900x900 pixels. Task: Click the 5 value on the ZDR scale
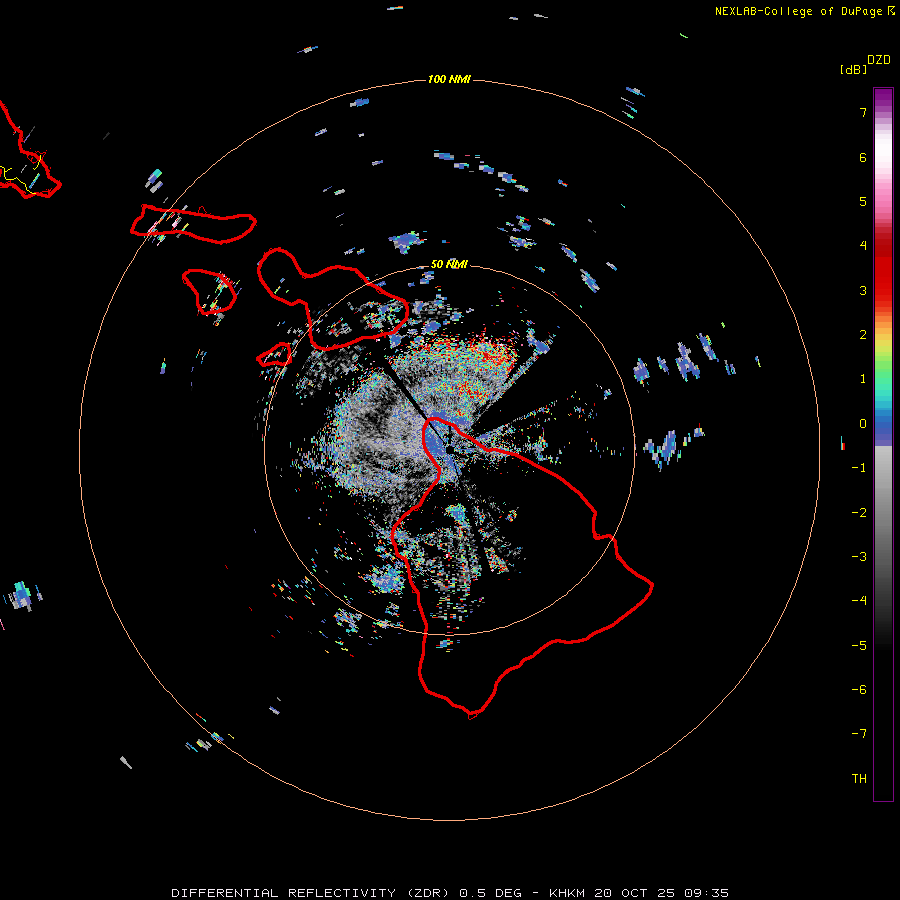(863, 201)
